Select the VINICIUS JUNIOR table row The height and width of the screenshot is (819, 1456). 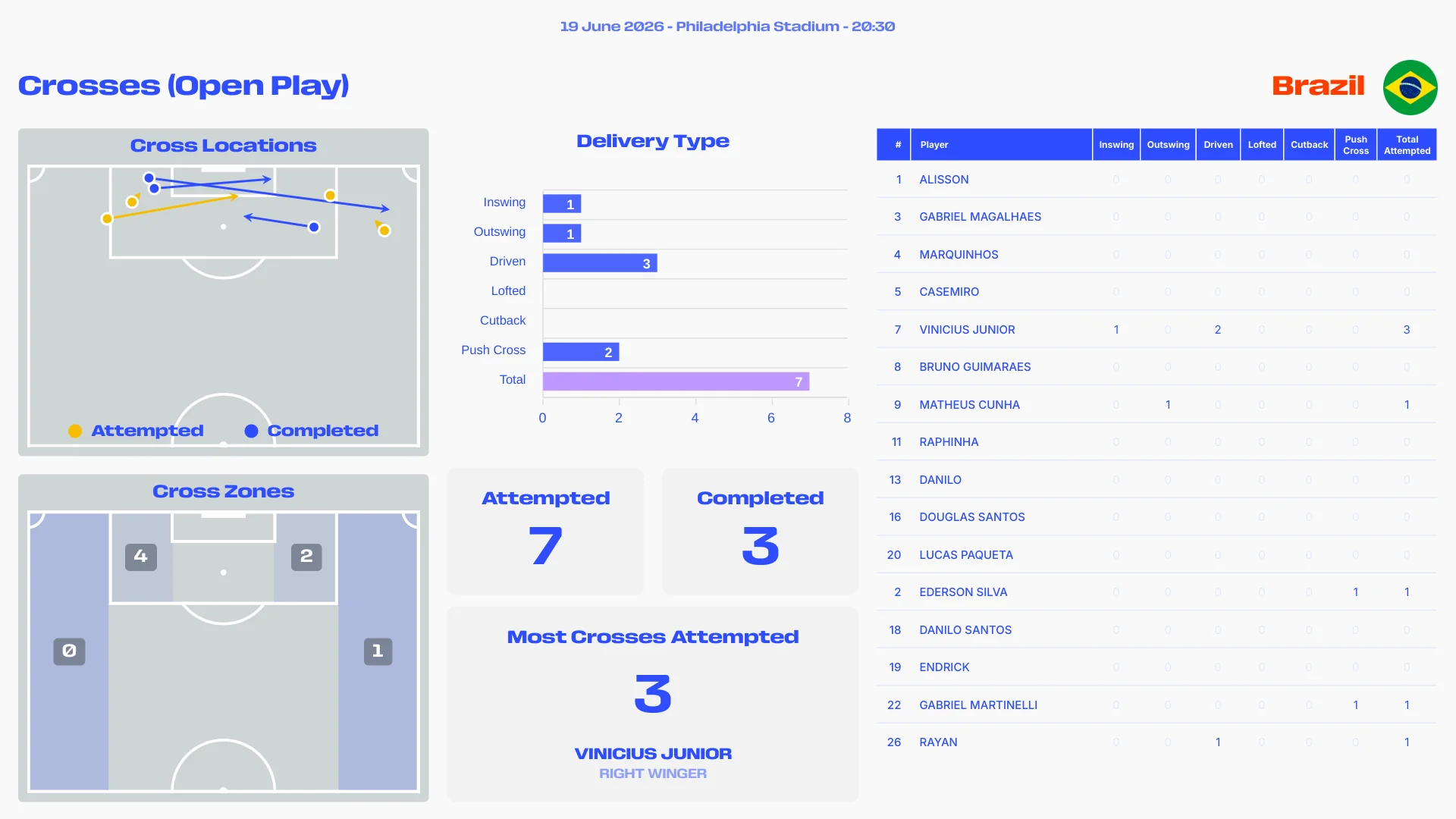[1156, 329]
